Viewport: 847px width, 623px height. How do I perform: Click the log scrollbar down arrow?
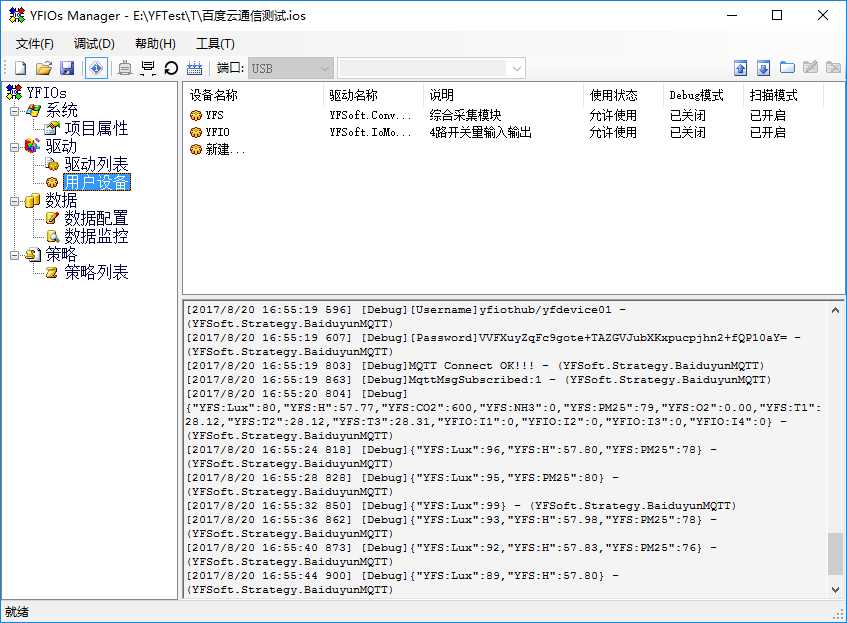click(x=835, y=589)
